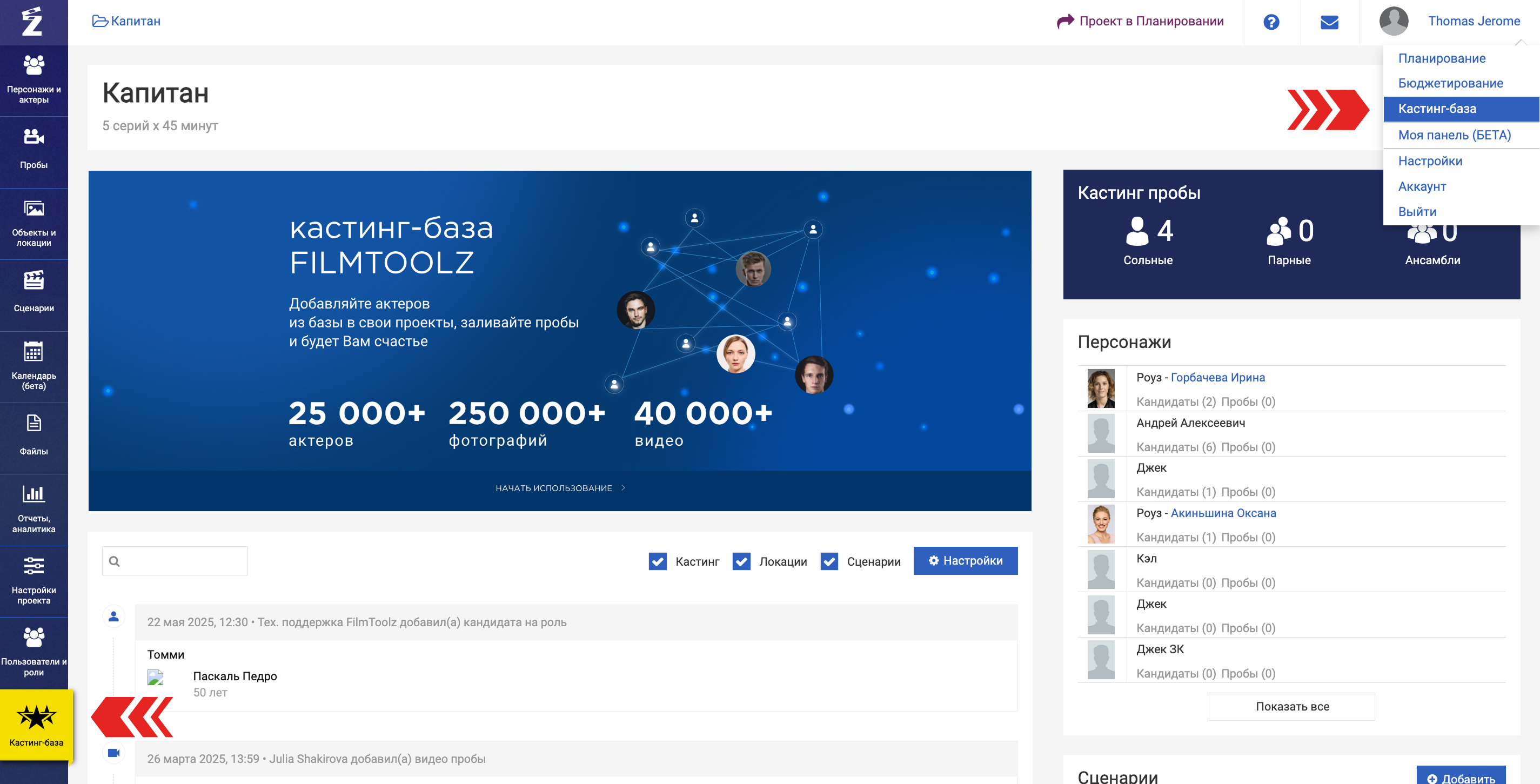Open the Пробы sidebar section
Viewport: 1540px width, 784px height.
point(34,152)
